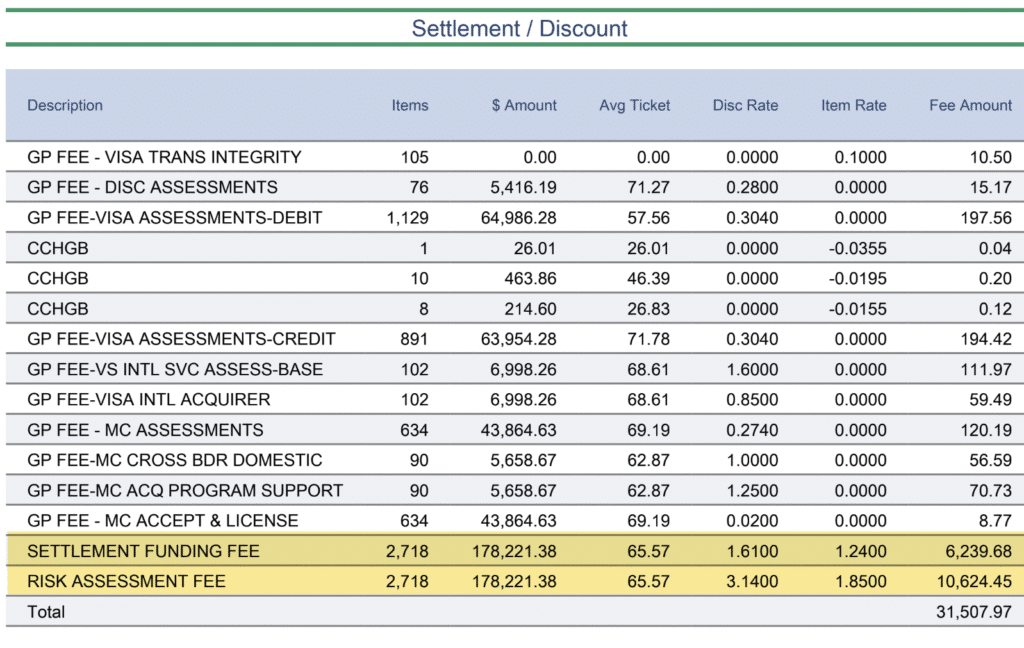Click the Description column header
The height and width of the screenshot is (648, 1024).
(x=65, y=105)
